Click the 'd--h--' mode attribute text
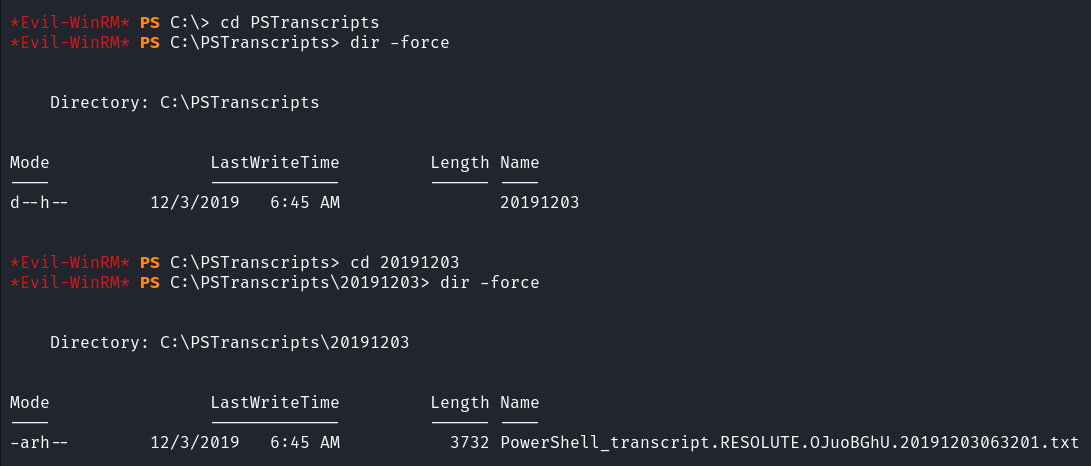The width and height of the screenshot is (1091, 466). [40, 203]
